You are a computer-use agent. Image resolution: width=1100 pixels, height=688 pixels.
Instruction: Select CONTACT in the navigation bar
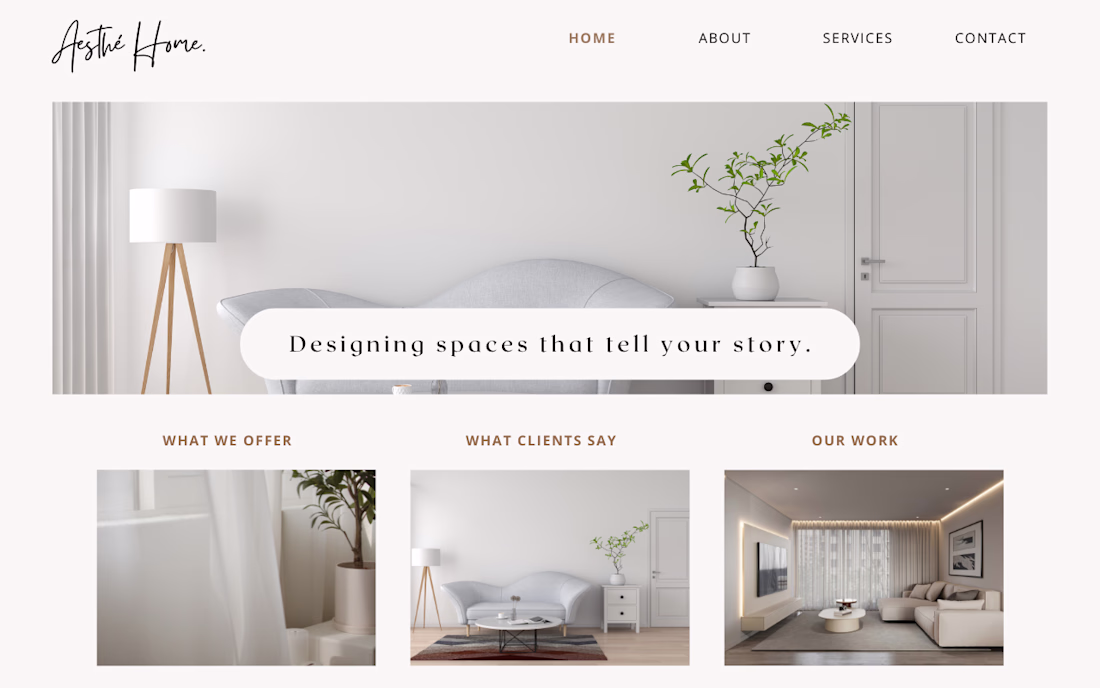click(x=990, y=38)
